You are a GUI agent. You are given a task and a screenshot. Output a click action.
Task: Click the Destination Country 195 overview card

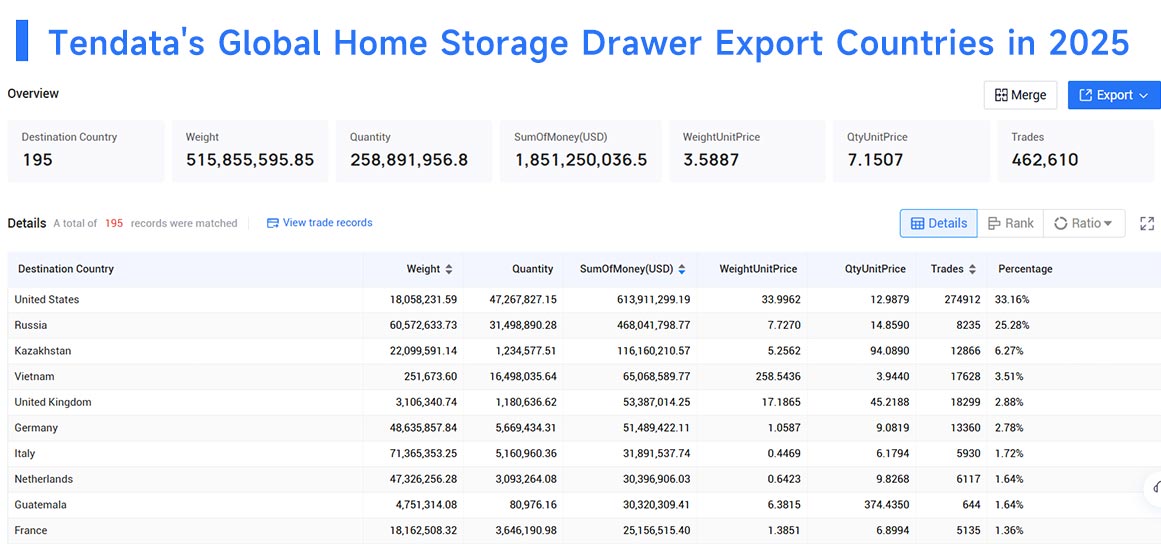(x=86, y=151)
